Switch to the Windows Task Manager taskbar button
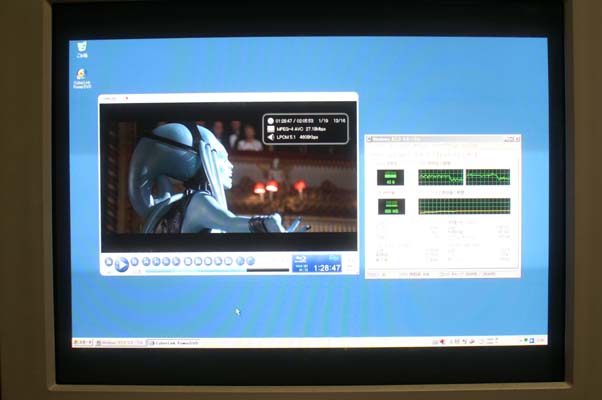Image resolution: width=602 pixels, height=400 pixels. coord(120,342)
